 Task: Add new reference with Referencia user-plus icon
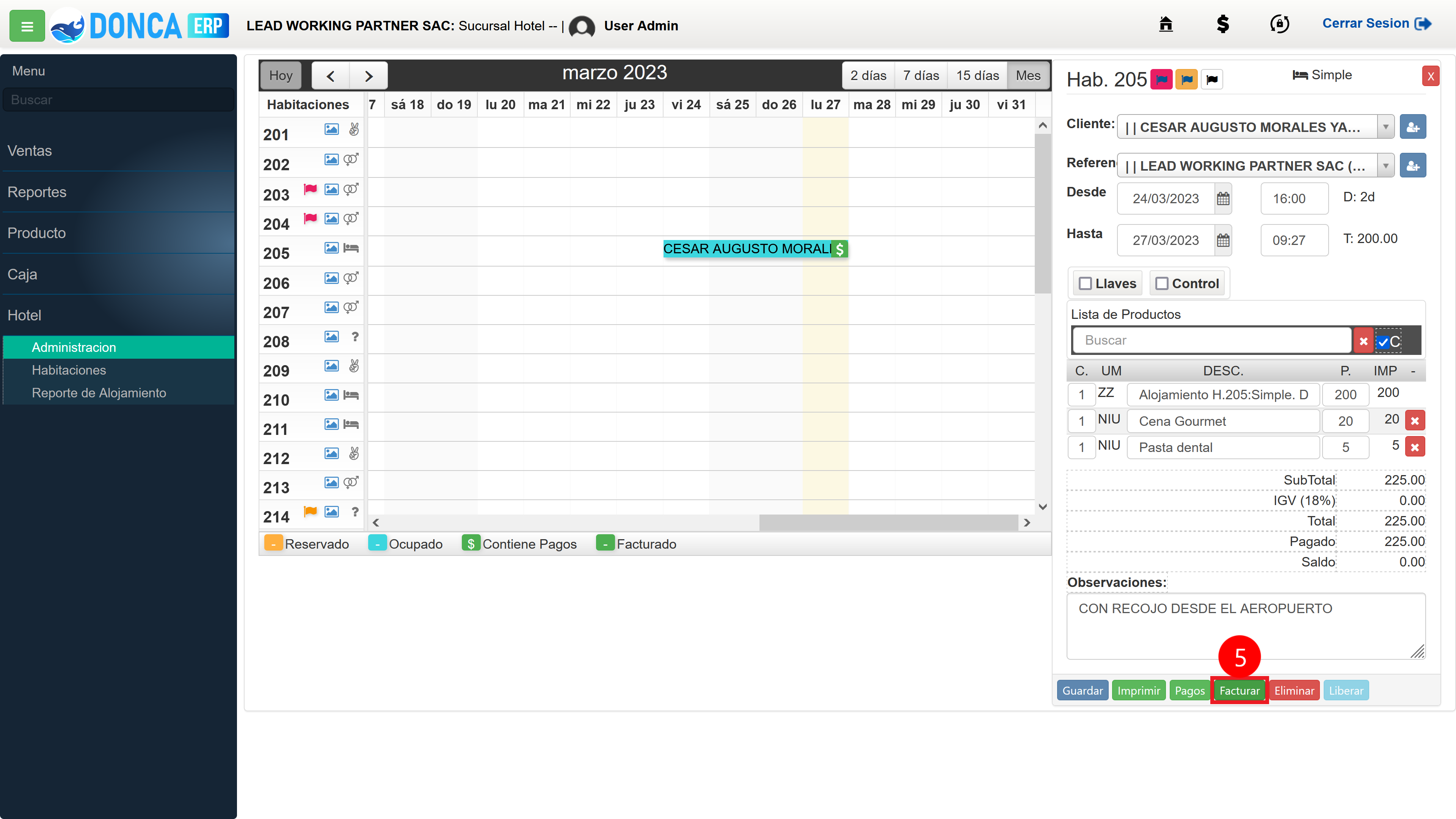coord(1412,166)
